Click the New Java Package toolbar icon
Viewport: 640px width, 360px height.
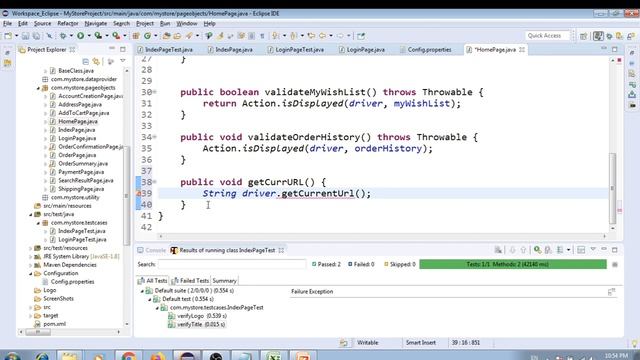pos(136,36)
